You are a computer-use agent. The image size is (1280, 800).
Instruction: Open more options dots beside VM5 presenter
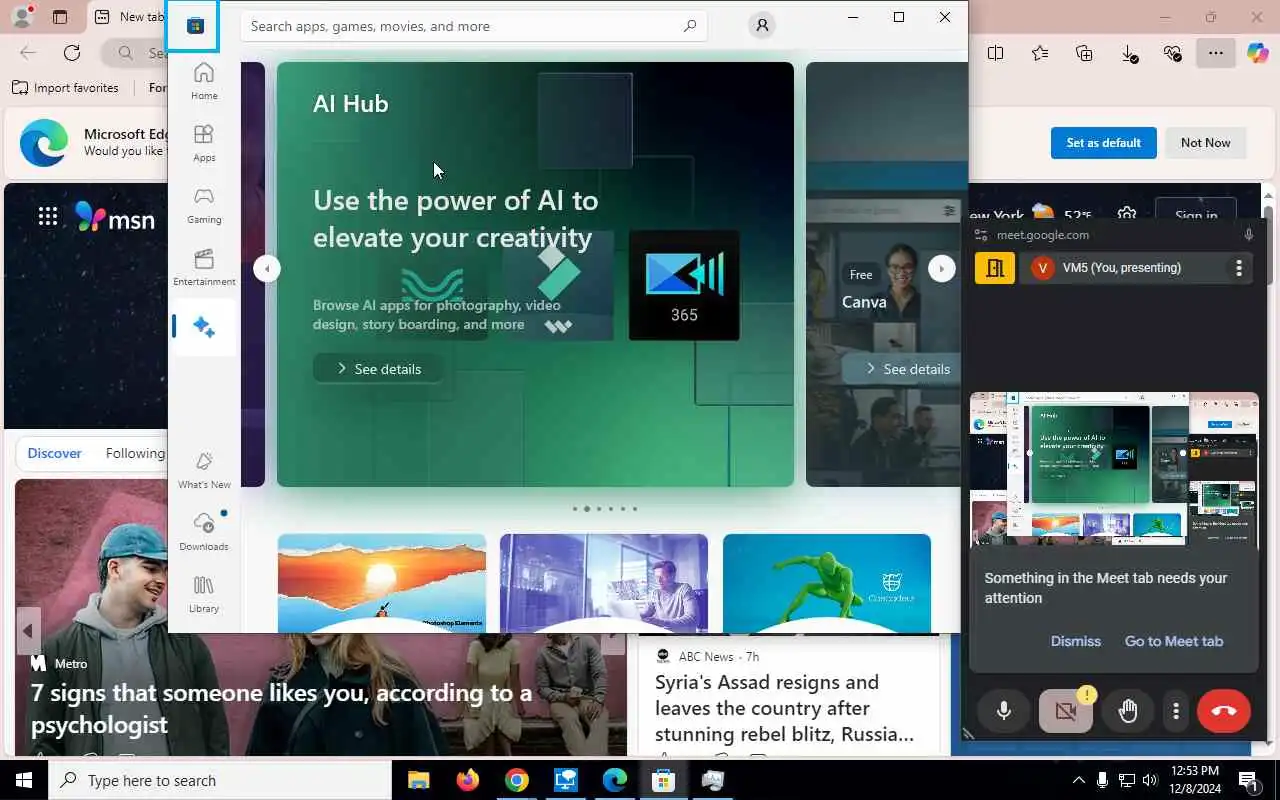1239,268
